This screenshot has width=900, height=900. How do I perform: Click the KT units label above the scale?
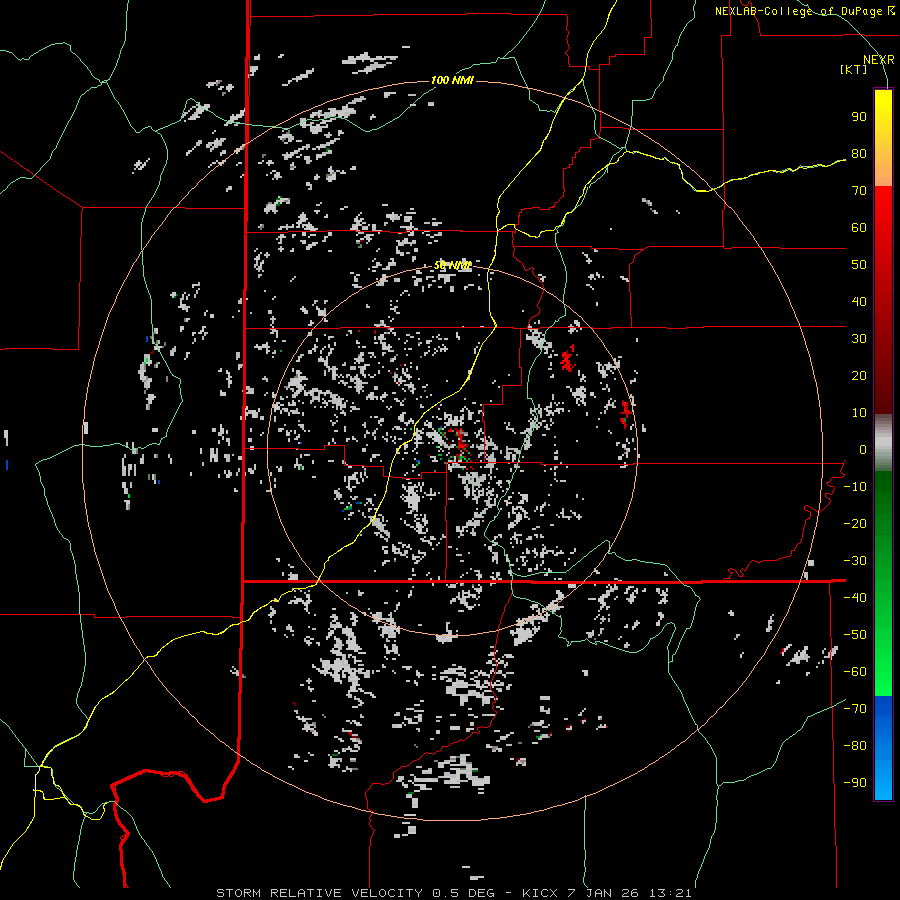[x=854, y=69]
